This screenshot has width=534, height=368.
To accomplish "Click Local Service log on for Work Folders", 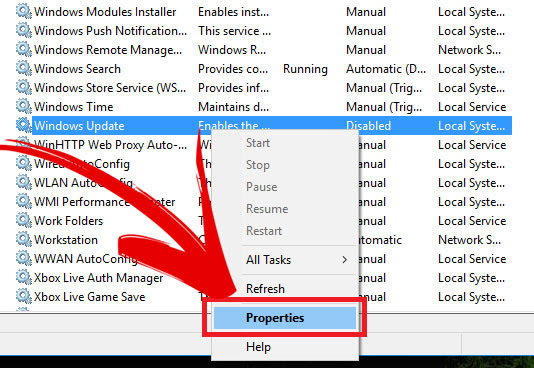I will pos(472,221).
